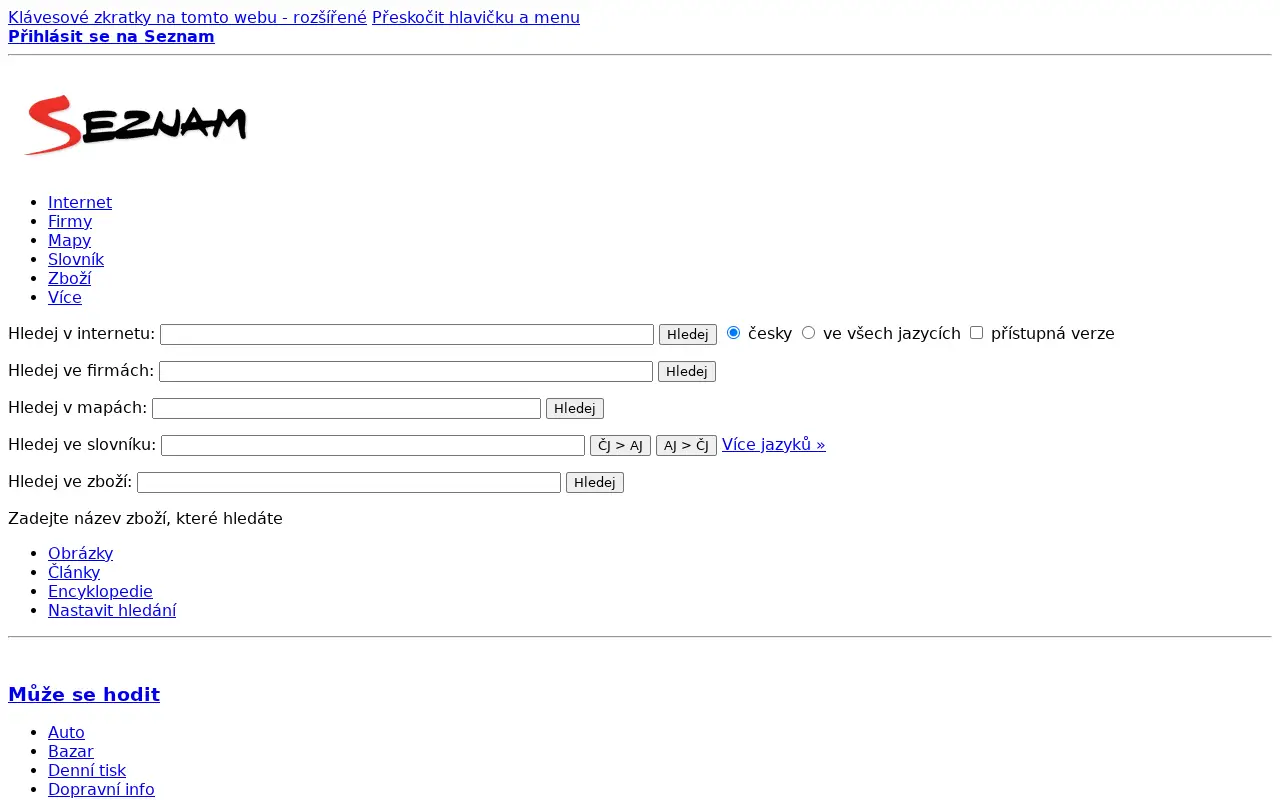
Task: Open the Přihlásit se na Seznam link
Action: [111, 36]
